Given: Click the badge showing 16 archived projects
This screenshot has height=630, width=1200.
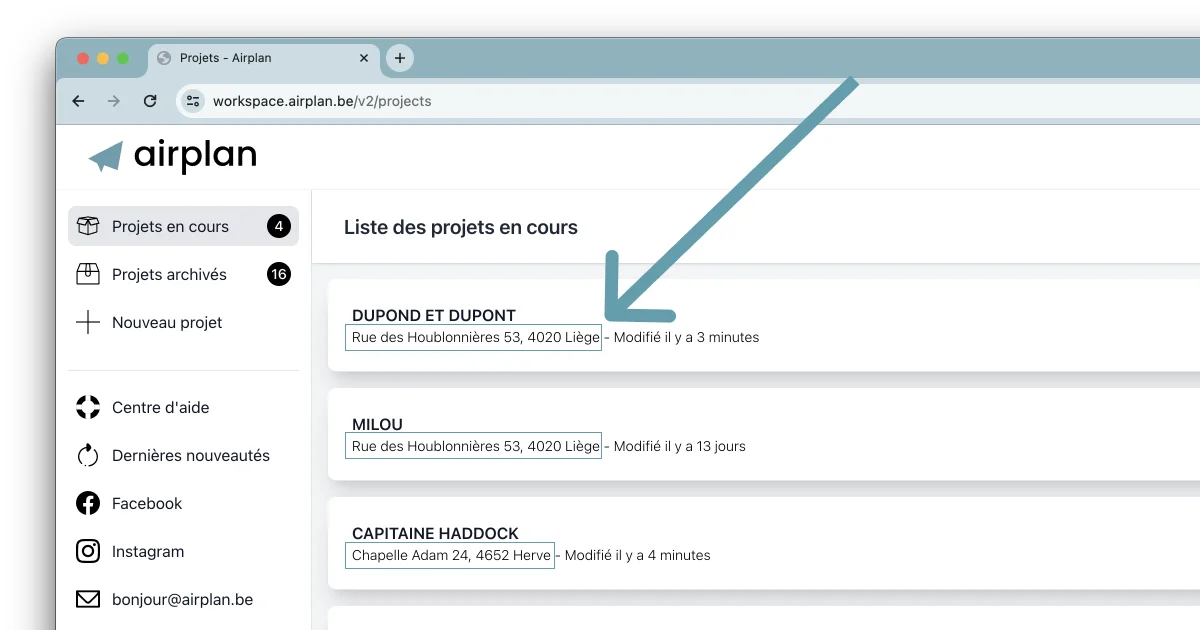Looking at the screenshot, I should tap(279, 274).
